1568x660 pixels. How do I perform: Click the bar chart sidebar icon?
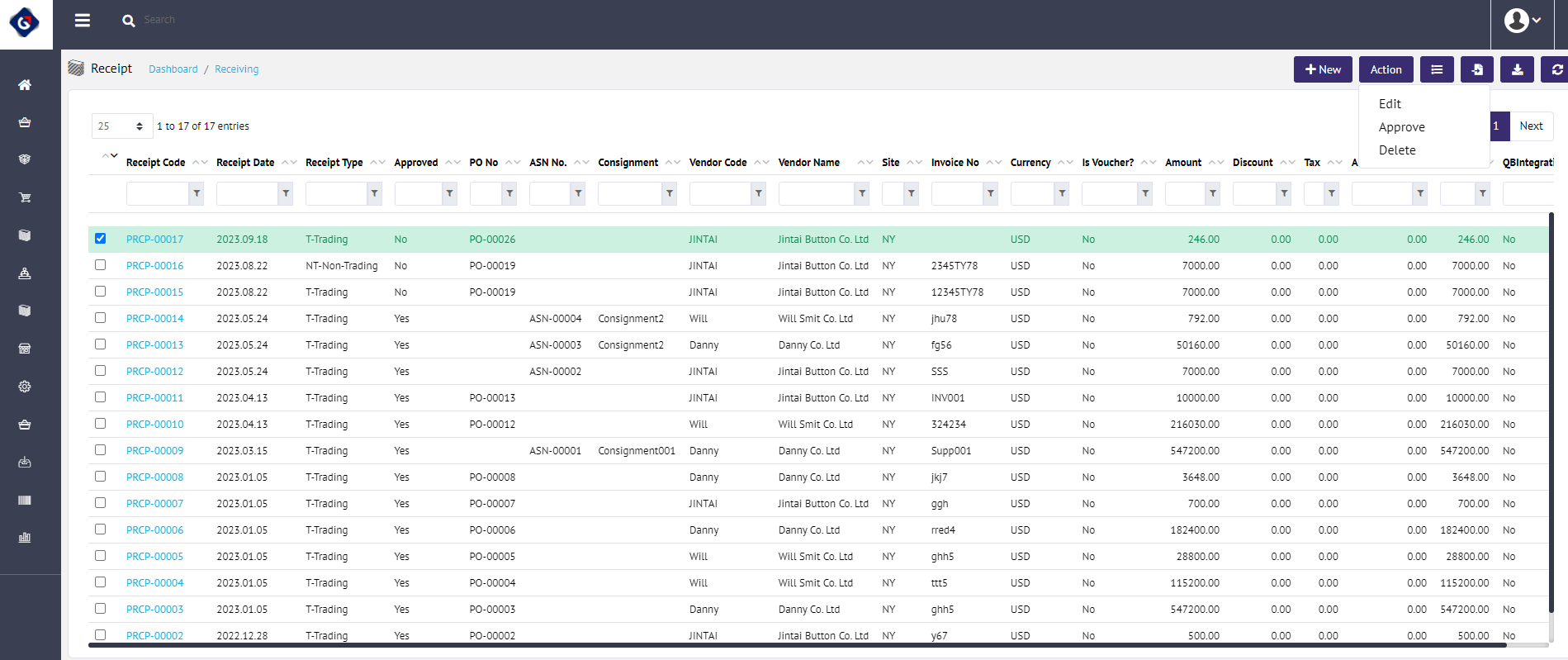click(x=25, y=538)
